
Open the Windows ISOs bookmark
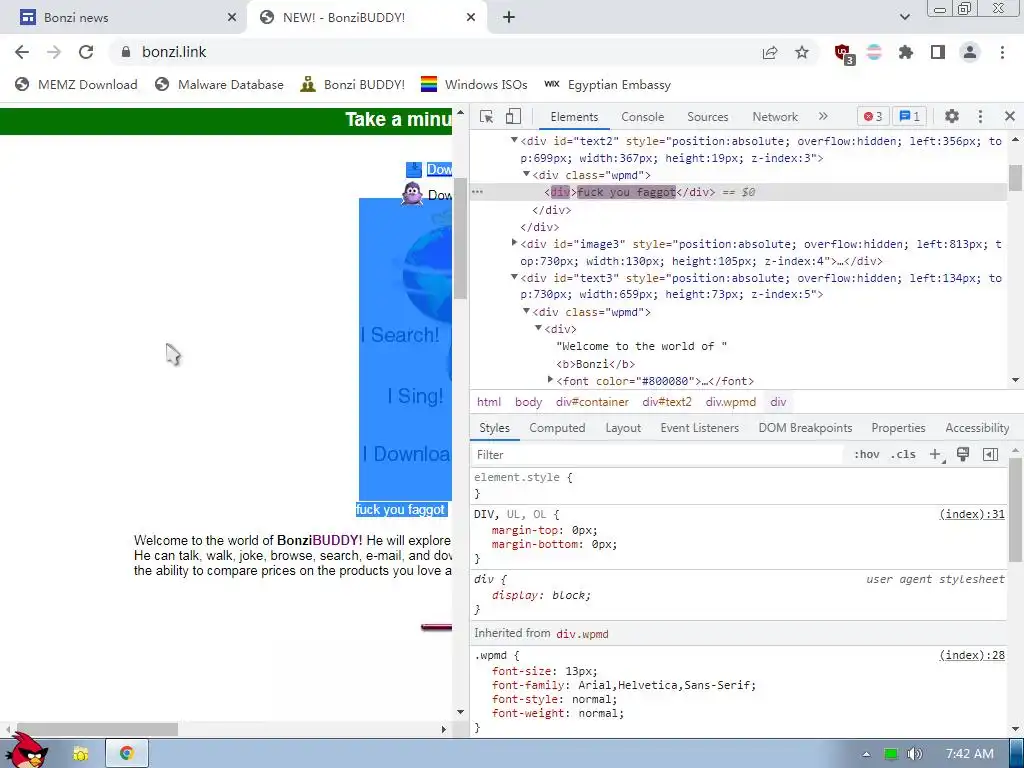[x=474, y=85]
